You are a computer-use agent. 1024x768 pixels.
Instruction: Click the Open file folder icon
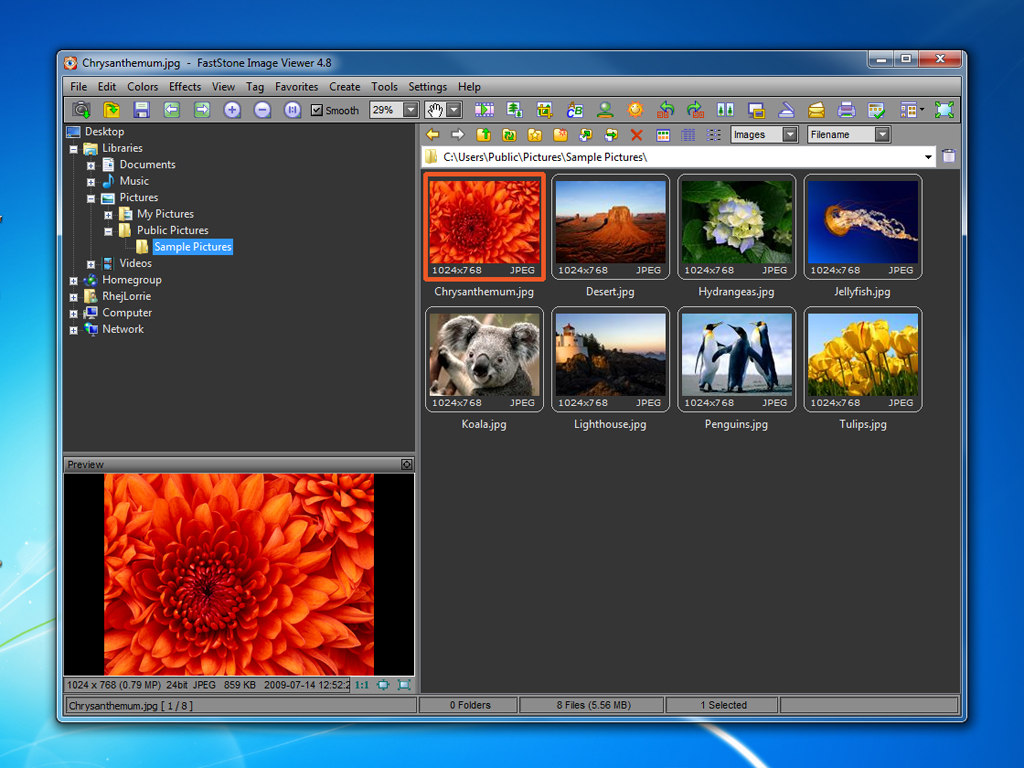pyautogui.click(x=112, y=110)
